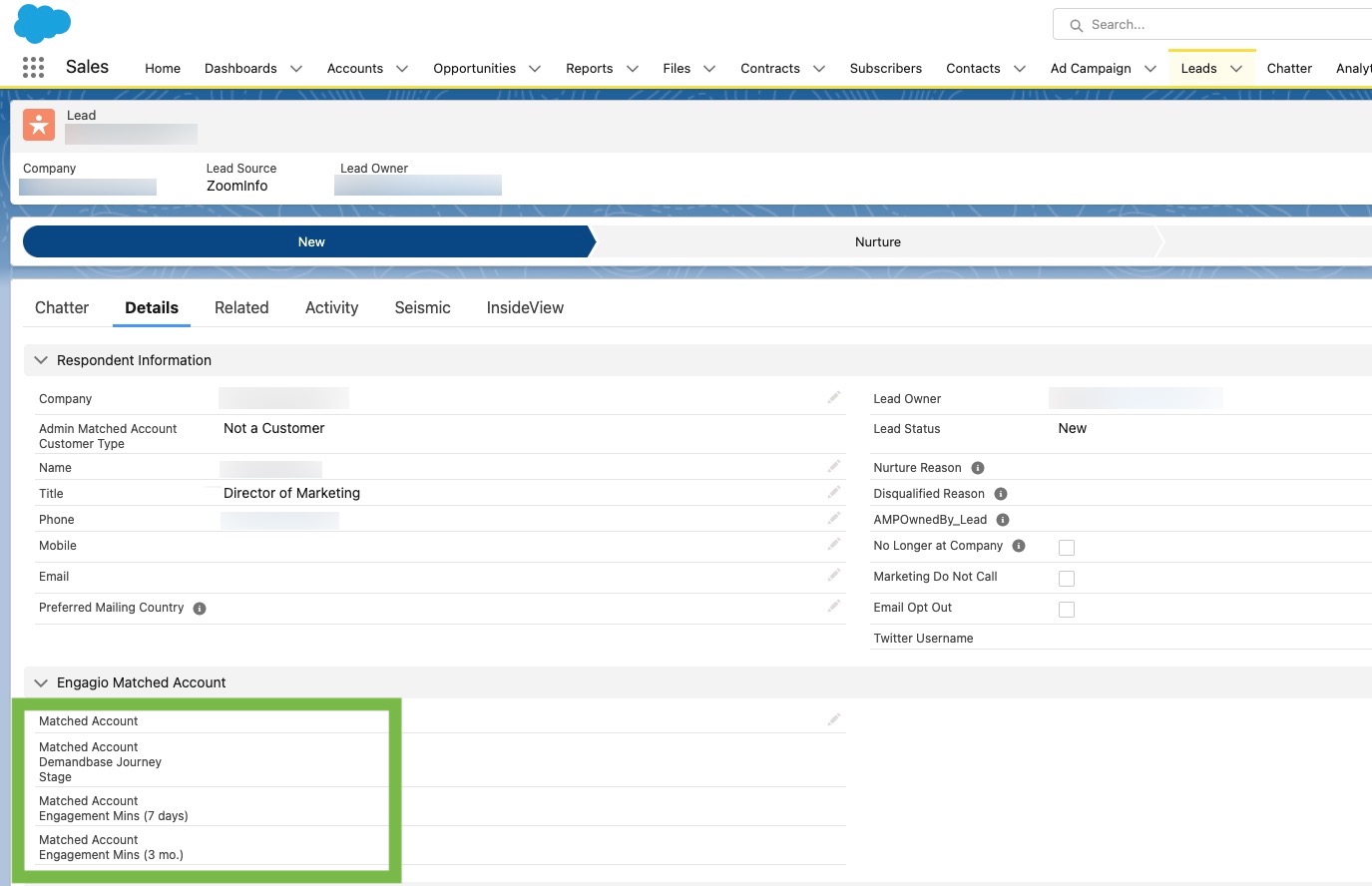Edit the Mobile field pencil icon
Screen dimensions: 1372x886
click(x=834, y=545)
